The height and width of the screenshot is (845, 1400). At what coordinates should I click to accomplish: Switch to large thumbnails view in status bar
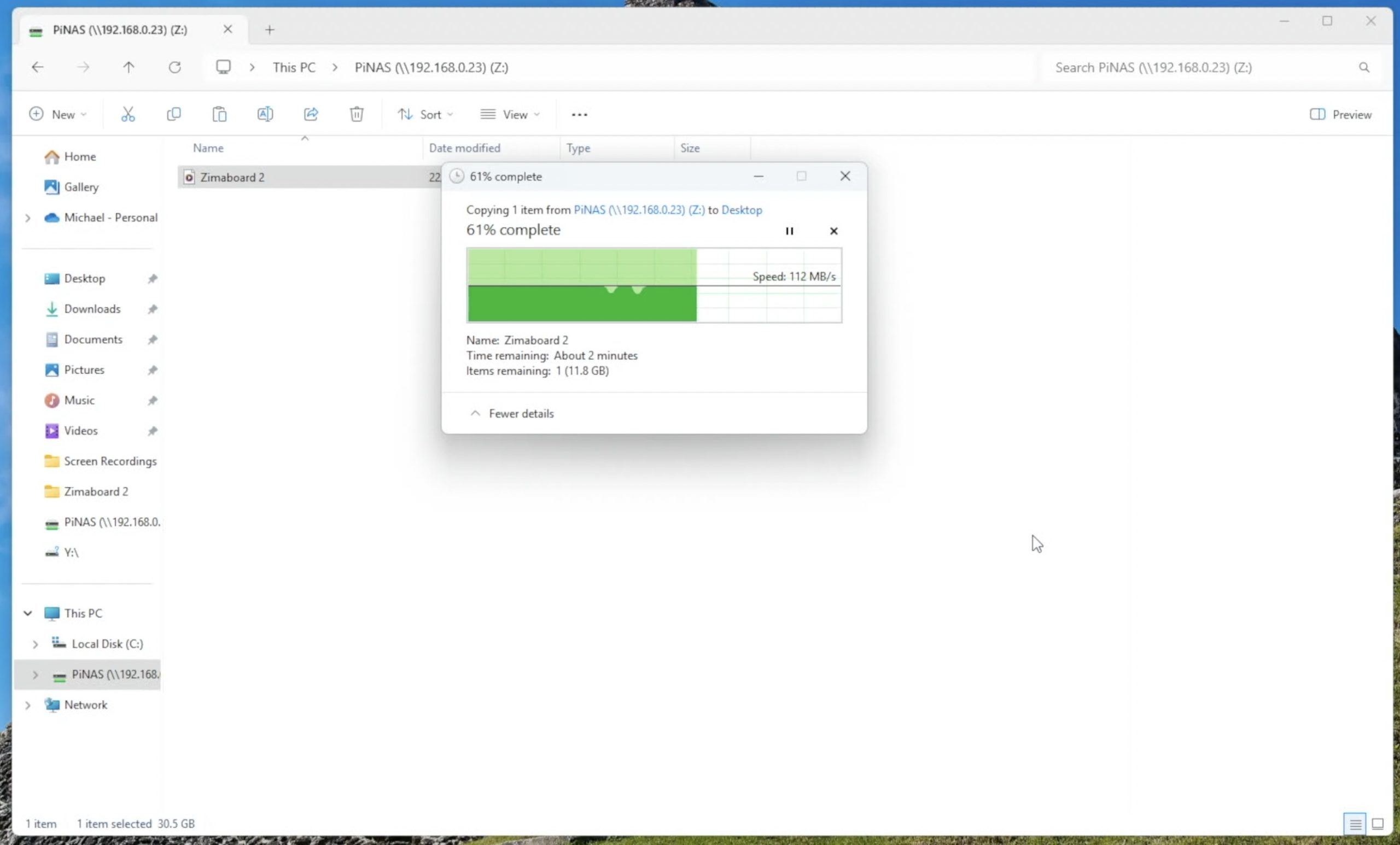pyautogui.click(x=1378, y=824)
